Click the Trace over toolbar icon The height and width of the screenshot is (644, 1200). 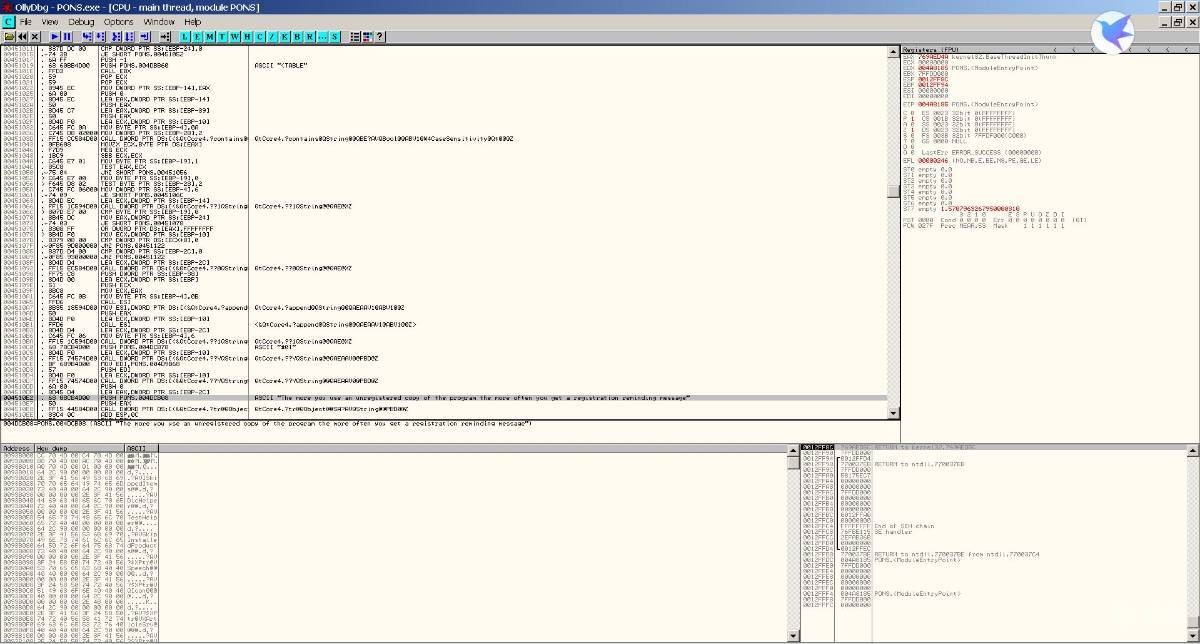[127, 36]
